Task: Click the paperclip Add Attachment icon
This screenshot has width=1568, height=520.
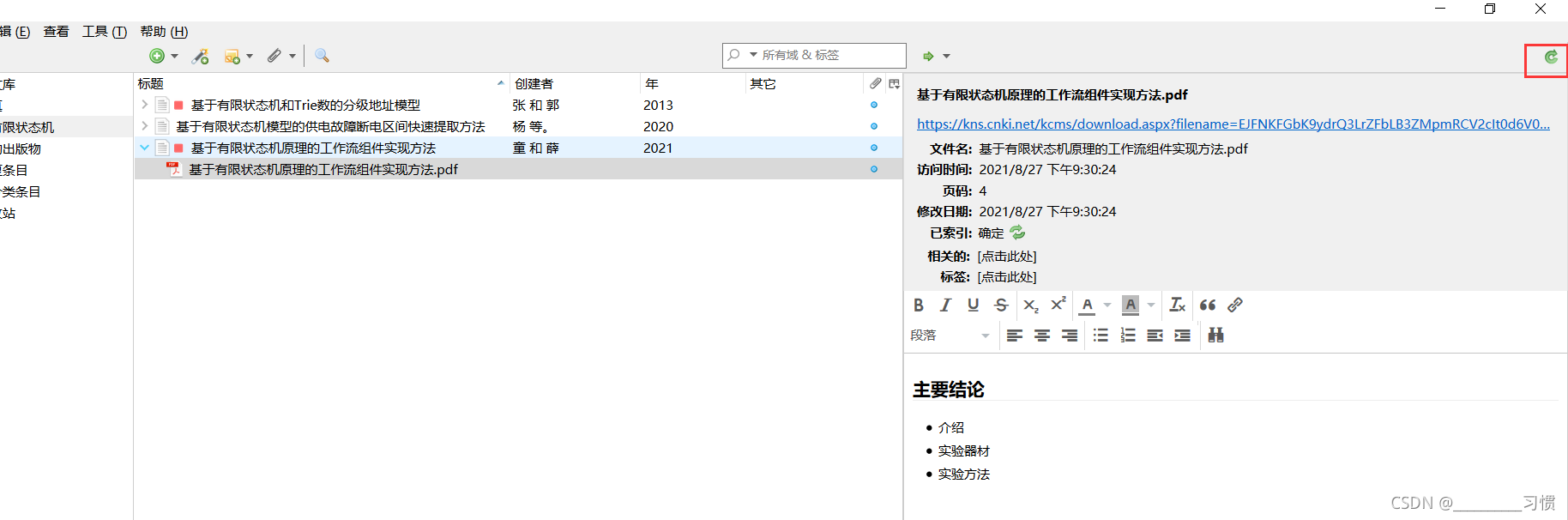Action: tap(274, 56)
